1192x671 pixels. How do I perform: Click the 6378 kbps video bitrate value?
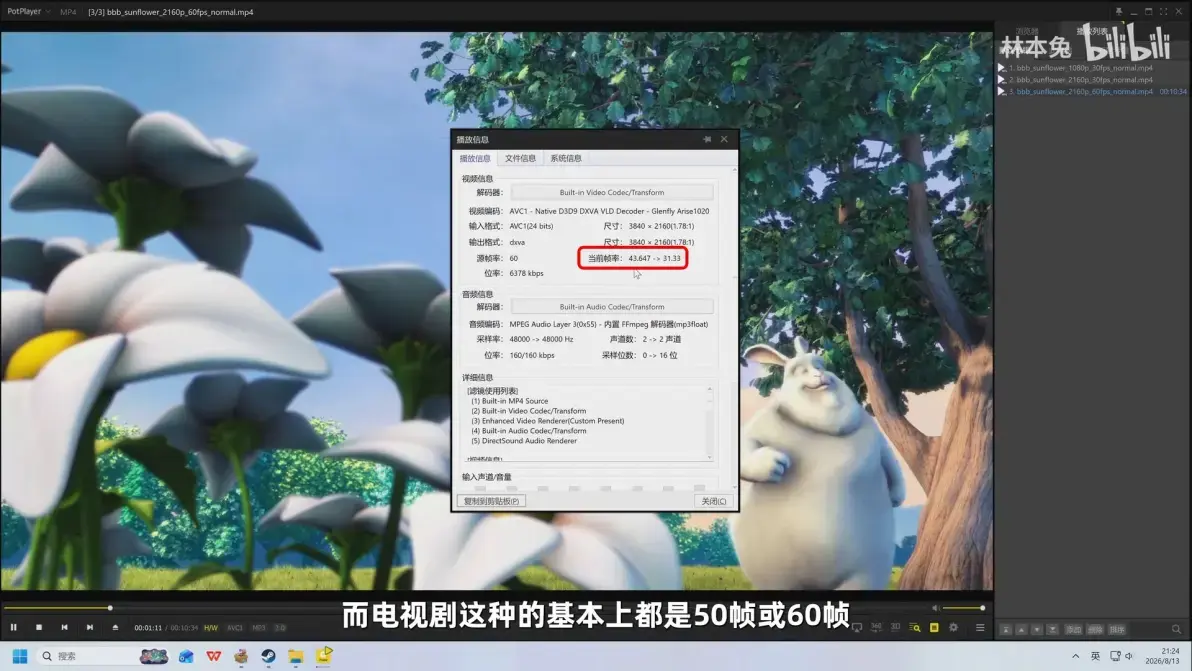tap(526, 273)
